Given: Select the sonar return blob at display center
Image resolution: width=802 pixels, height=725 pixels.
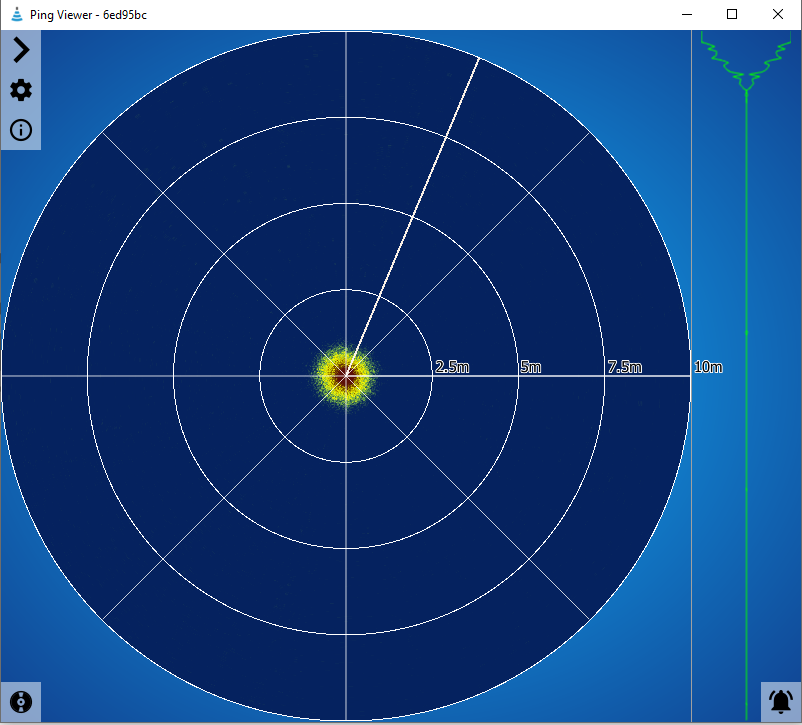Looking at the screenshot, I should [x=347, y=377].
